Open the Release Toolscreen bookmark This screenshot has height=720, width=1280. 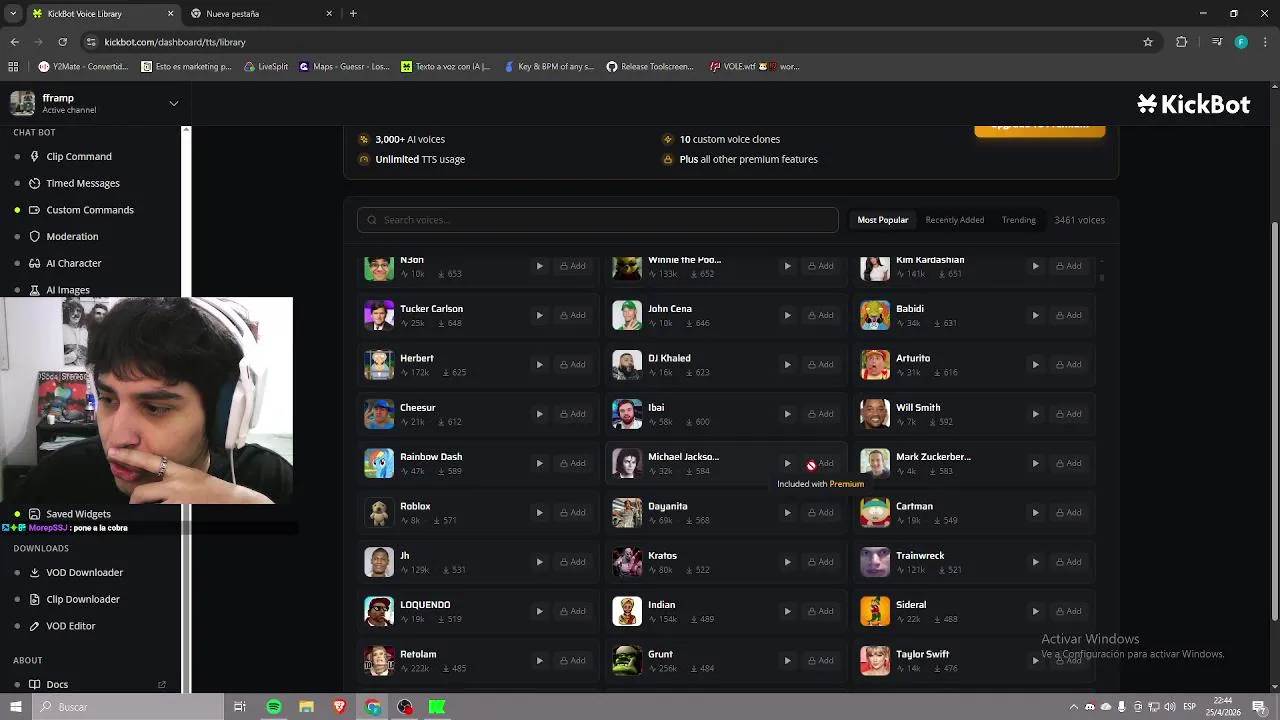[x=651, y=67]
